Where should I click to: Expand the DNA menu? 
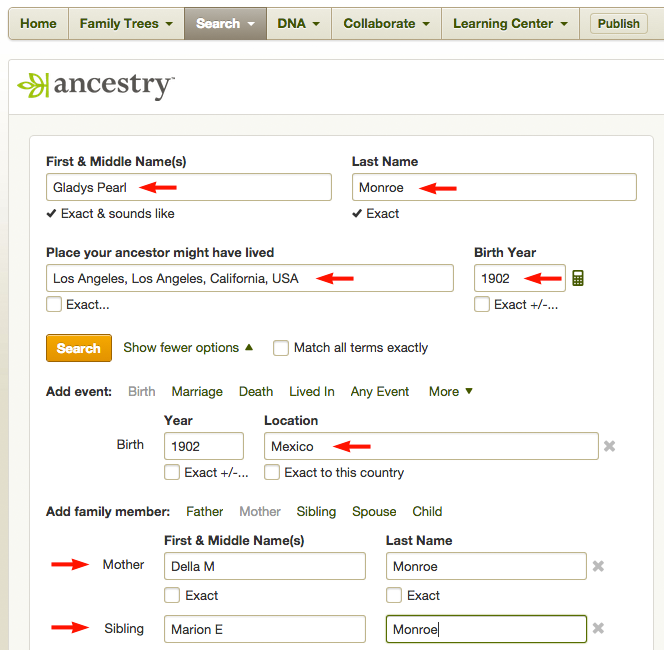[x=299, y=23]
